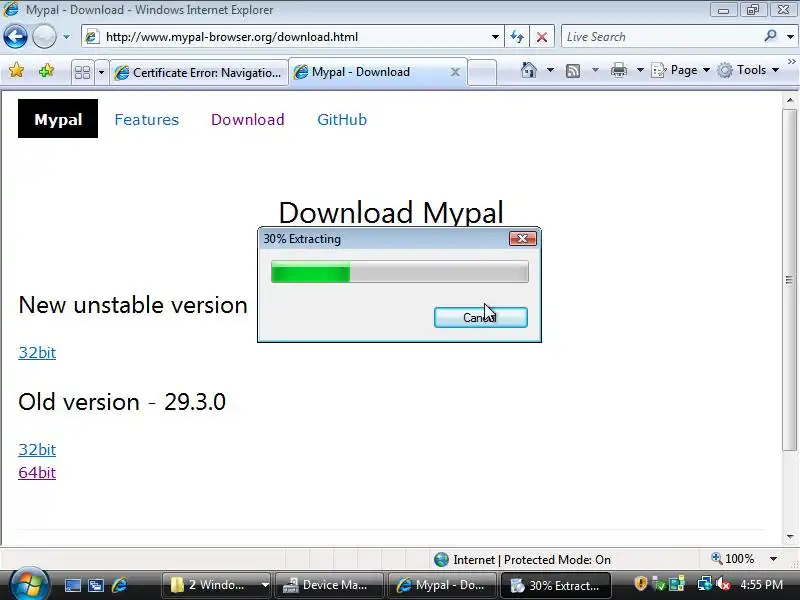The image size is (800, 600).
Task: Click the 4:55 PM clock
Action: (761, 584)
